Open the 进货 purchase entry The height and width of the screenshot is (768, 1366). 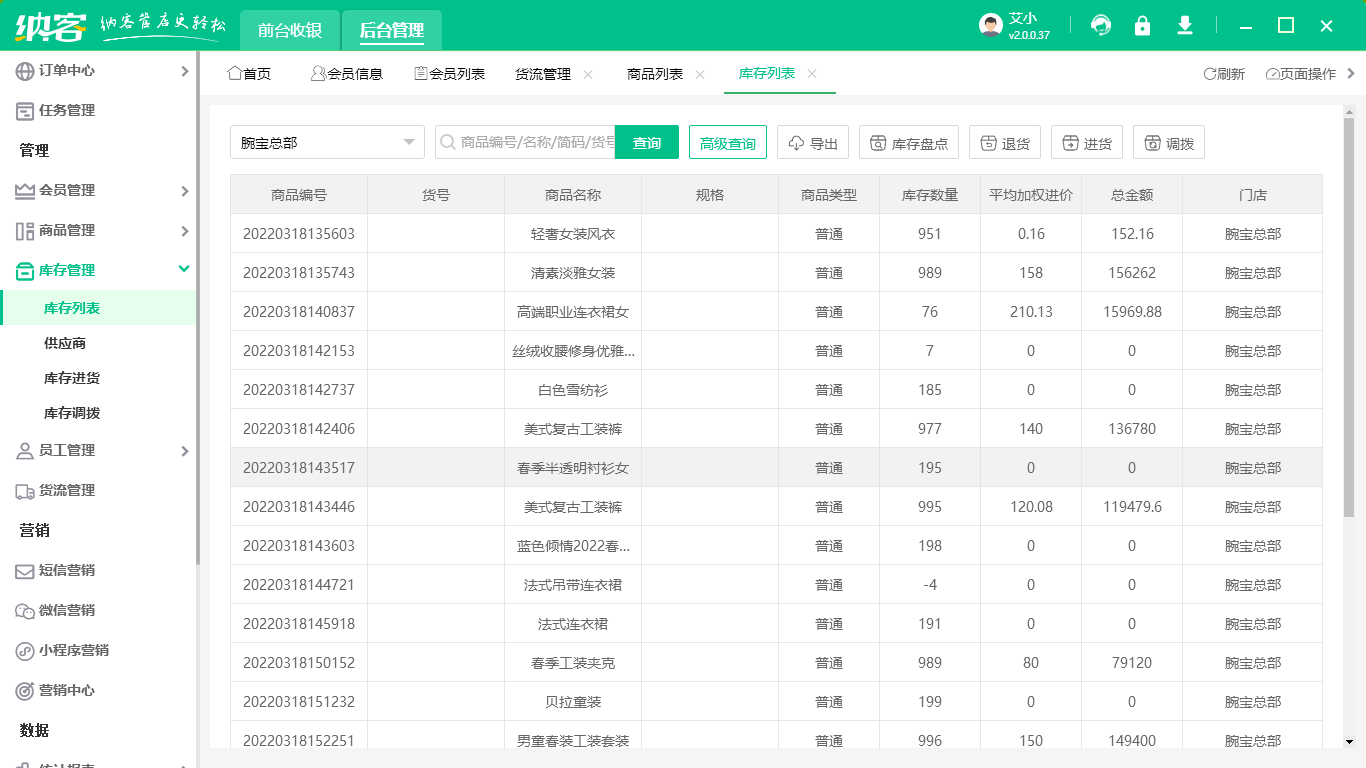1087,141
